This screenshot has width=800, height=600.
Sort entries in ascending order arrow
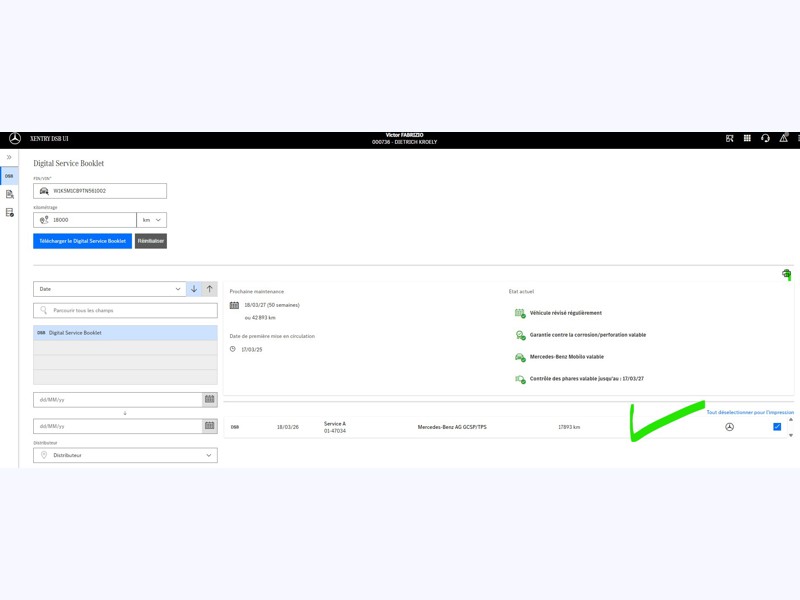click(x=209, y=289)
